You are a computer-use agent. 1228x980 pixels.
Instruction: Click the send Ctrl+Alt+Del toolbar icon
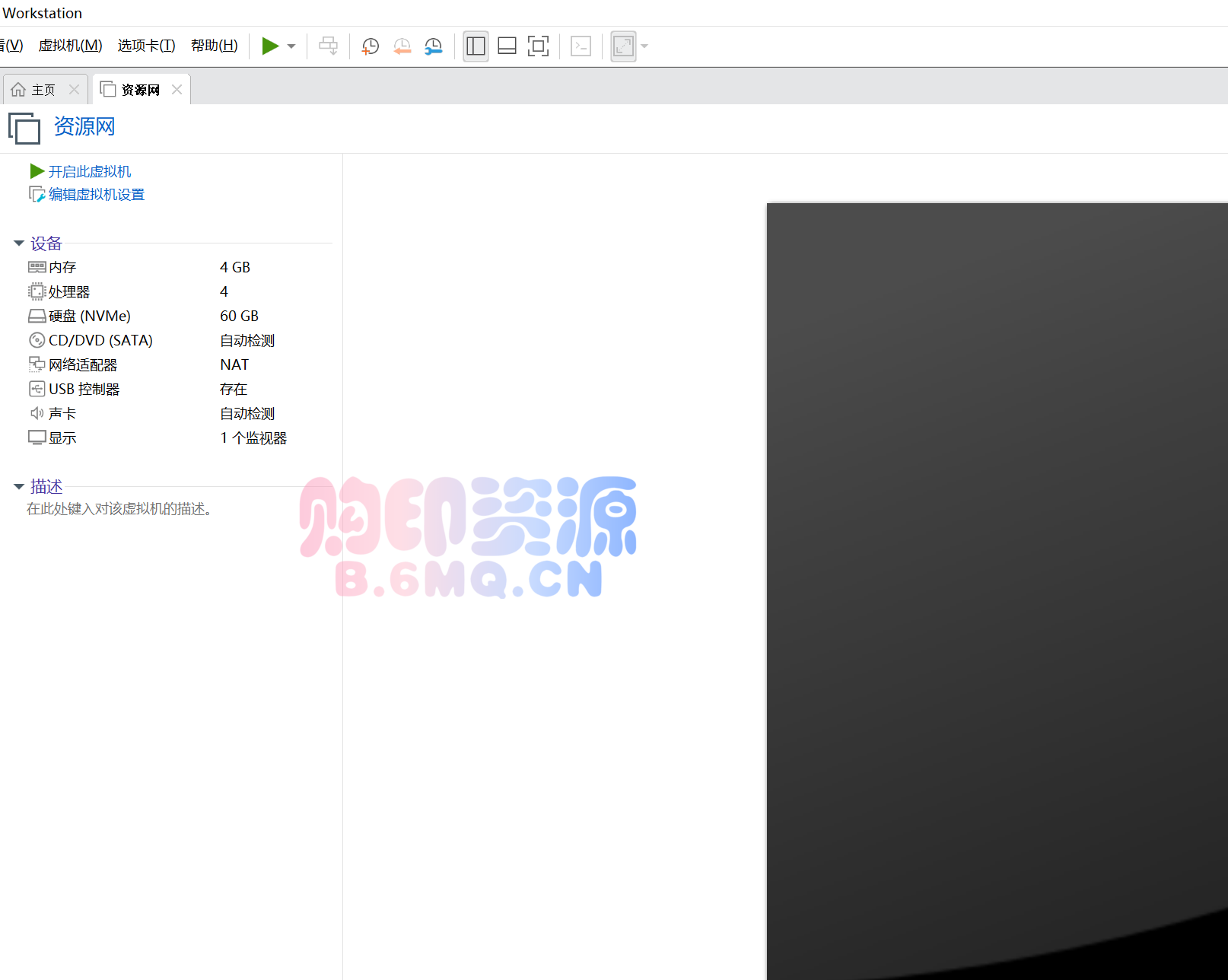point(329,46)
